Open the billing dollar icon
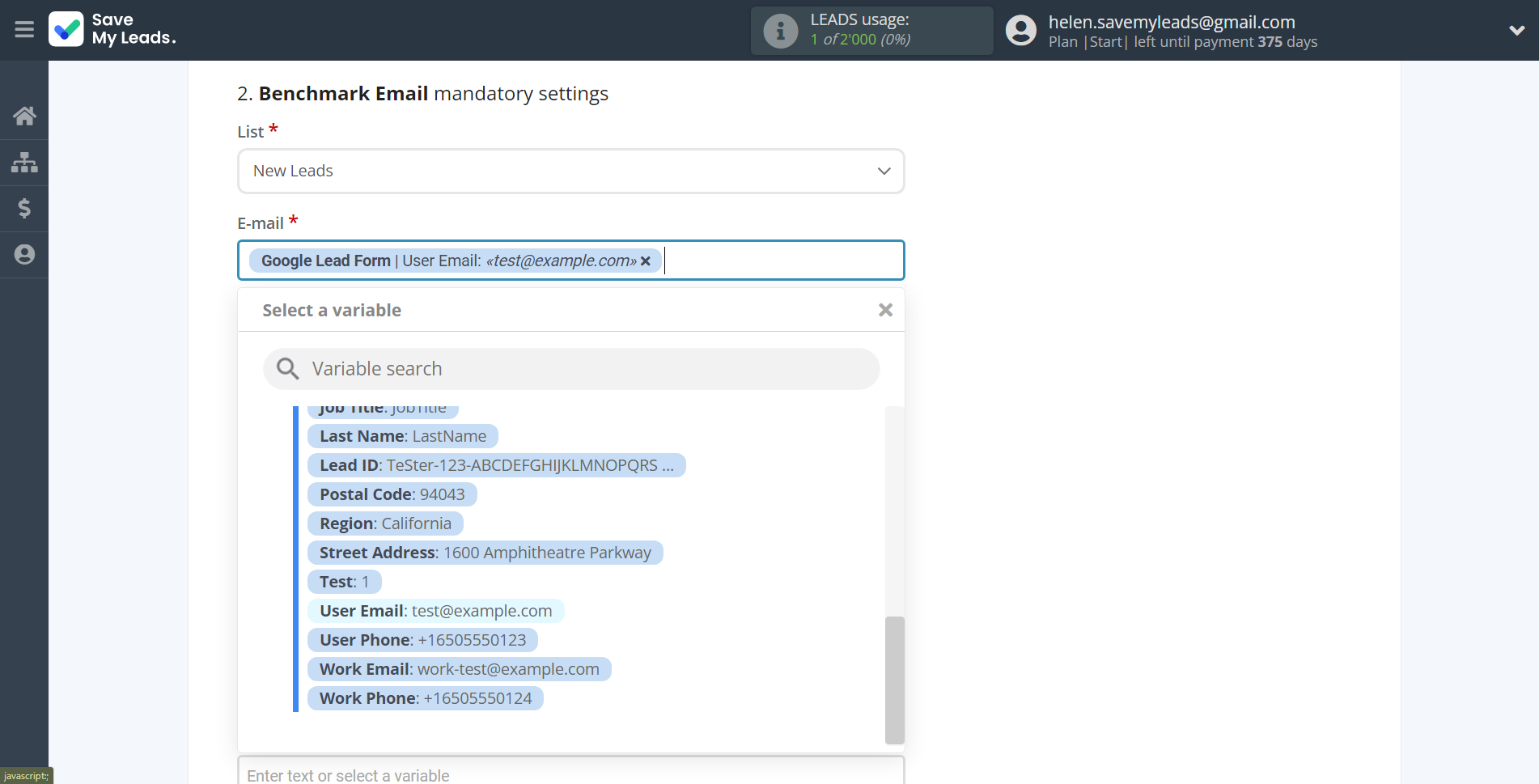 (24, 209)
